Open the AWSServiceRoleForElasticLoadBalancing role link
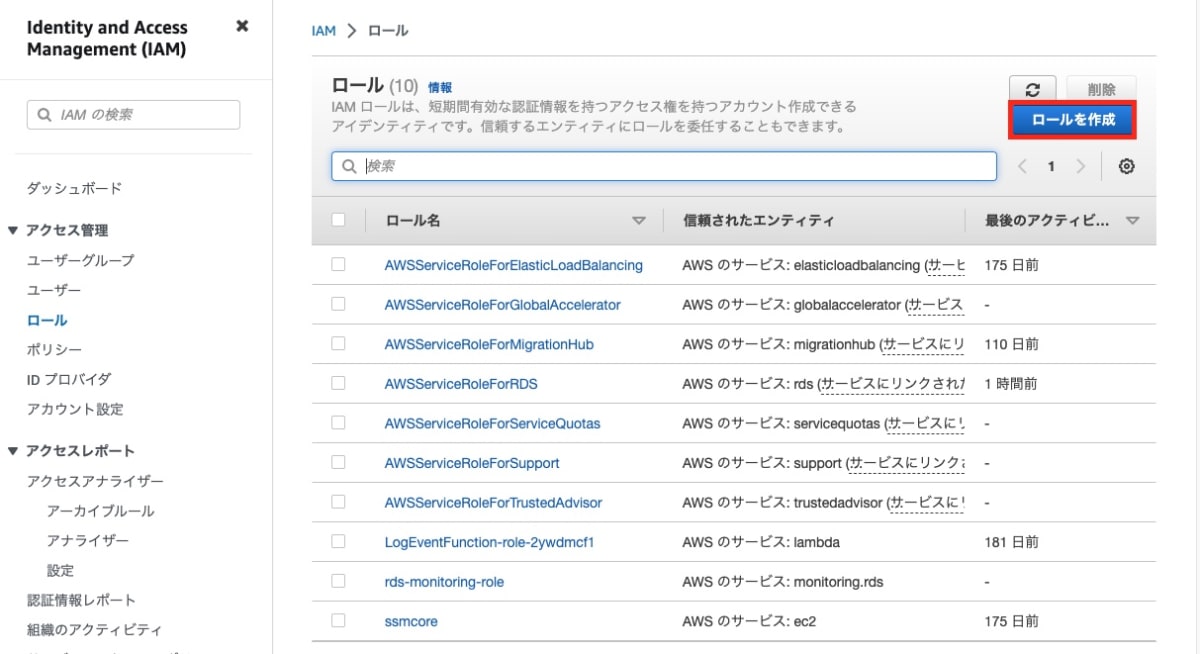This screenshot has width=1200, height=654. click(x=514, y=265)
